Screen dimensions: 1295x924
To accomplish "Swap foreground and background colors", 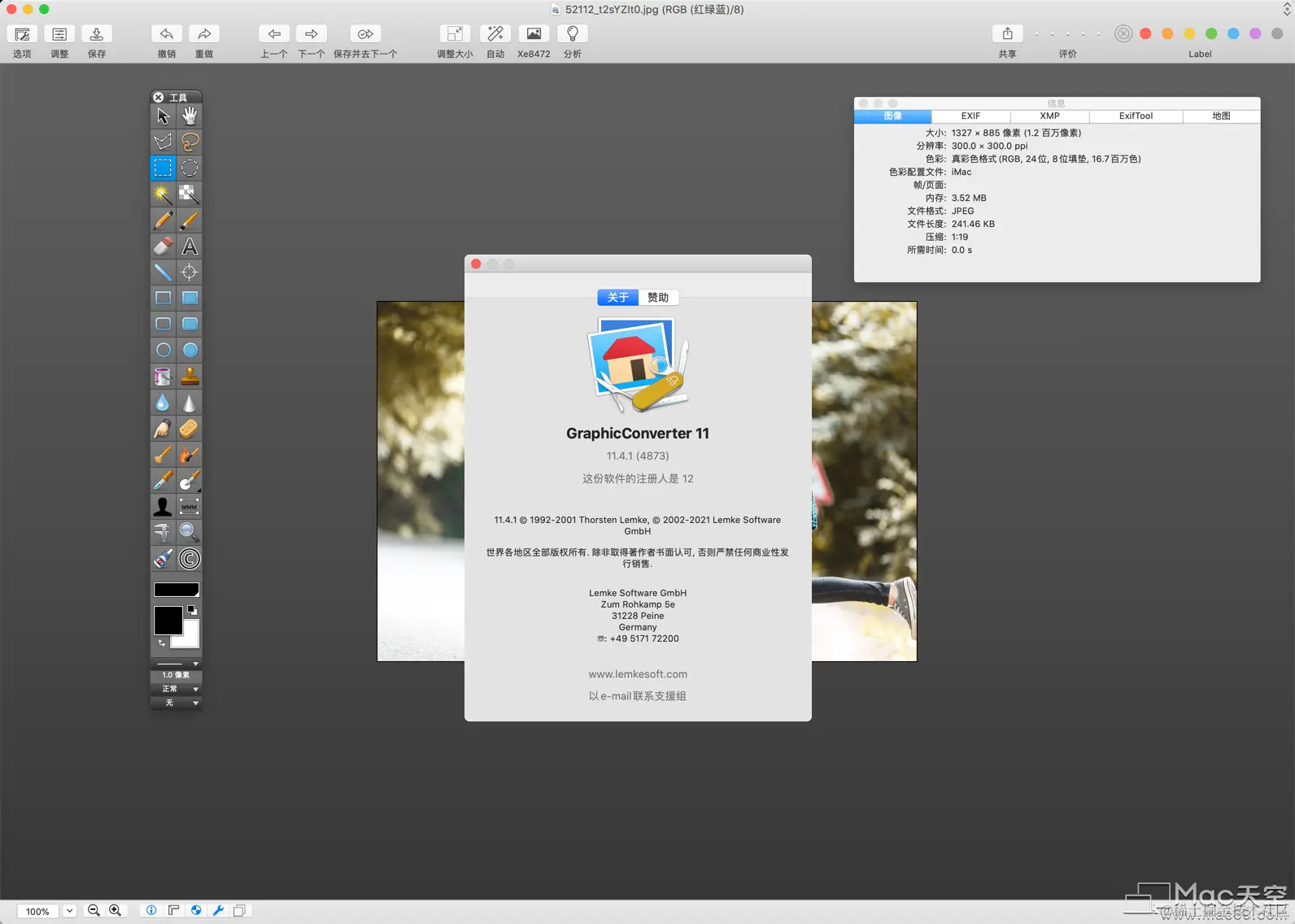I will (161, 643).
